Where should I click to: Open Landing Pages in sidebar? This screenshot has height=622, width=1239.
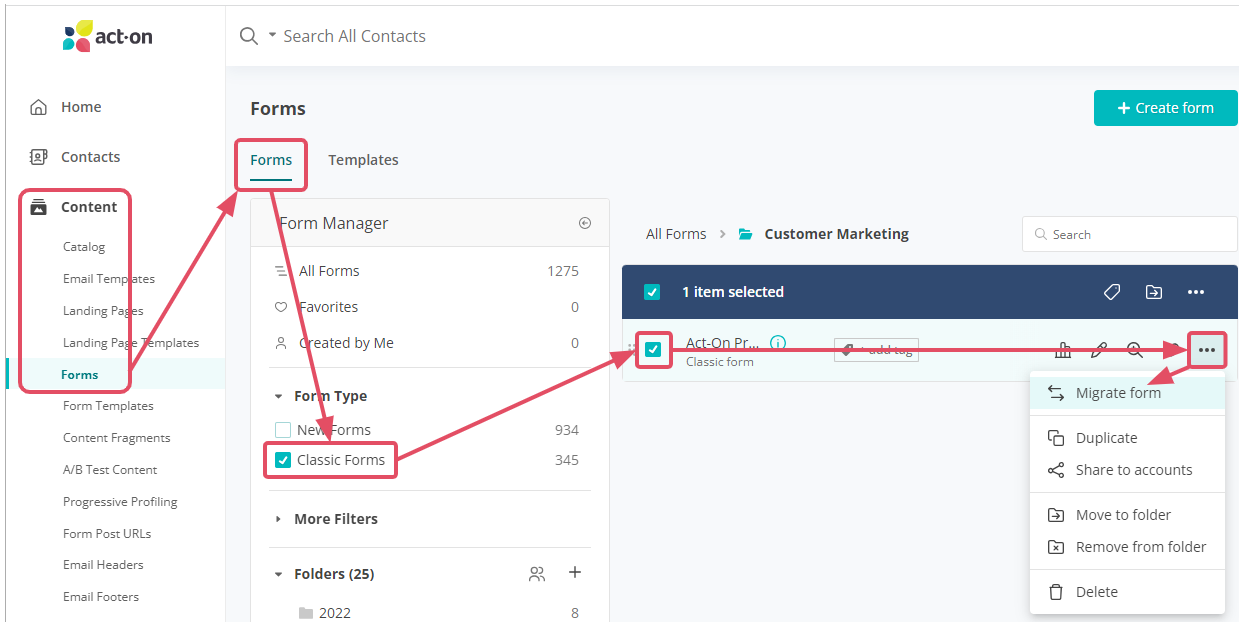coord(103,311)
